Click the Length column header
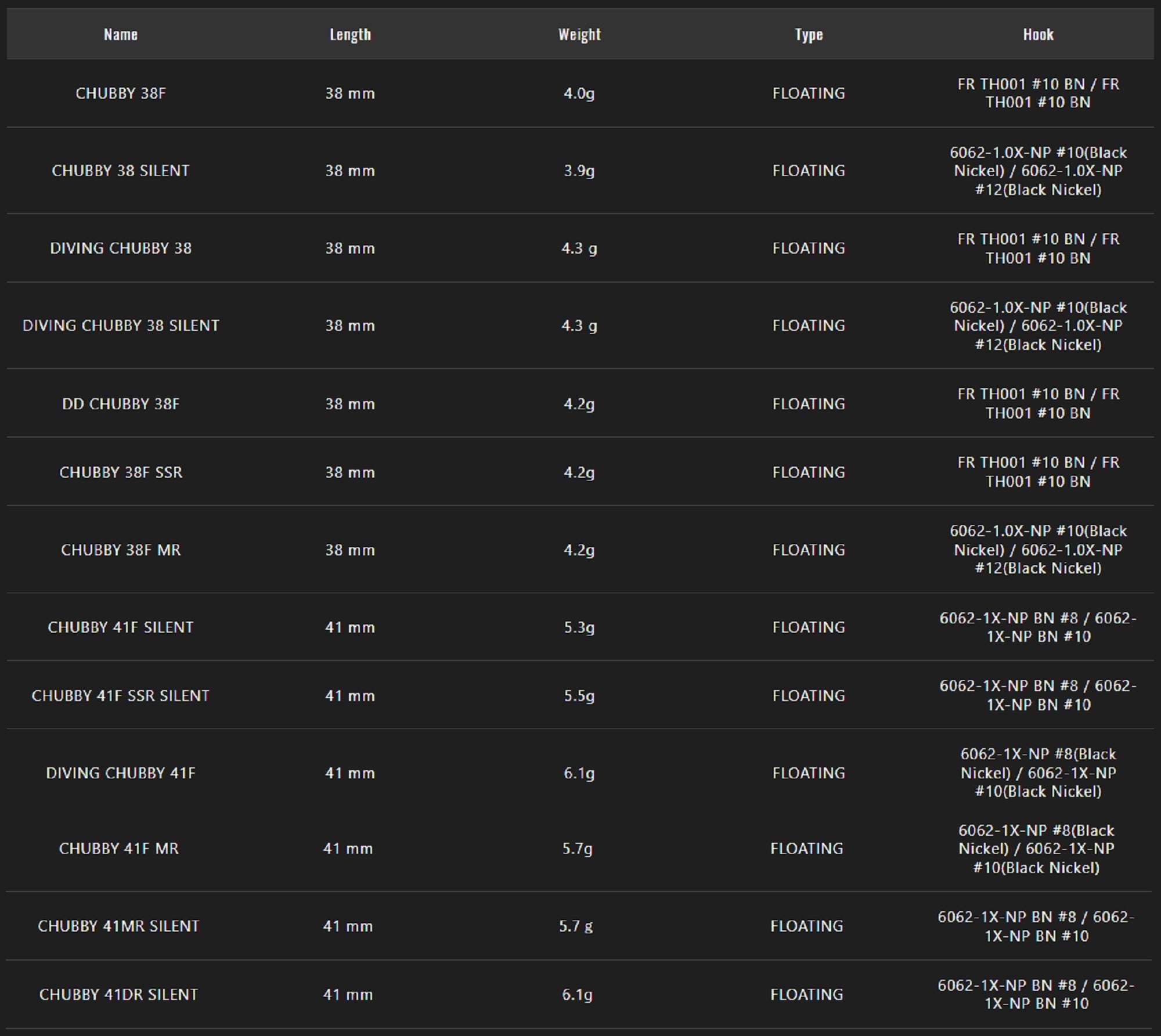1161x1036 pixels. [x=350, y=35]
